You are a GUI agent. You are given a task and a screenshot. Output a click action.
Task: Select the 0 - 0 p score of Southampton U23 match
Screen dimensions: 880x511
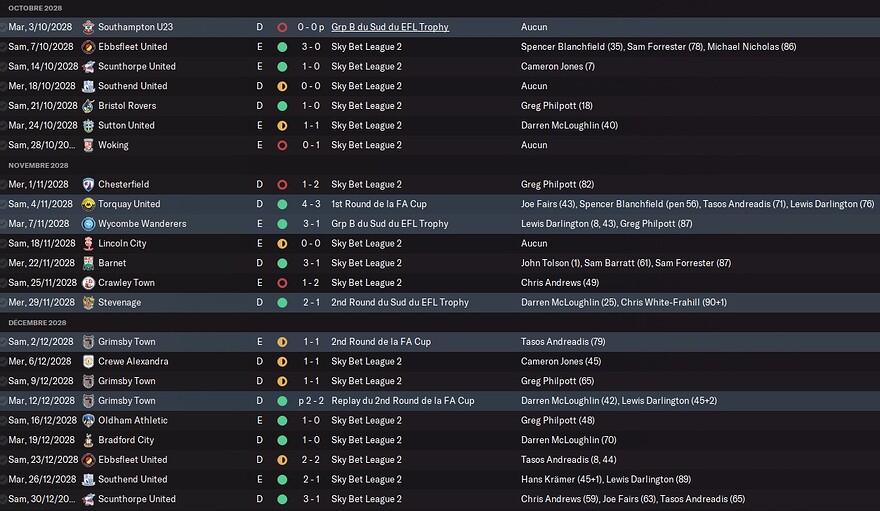(310, 27)
